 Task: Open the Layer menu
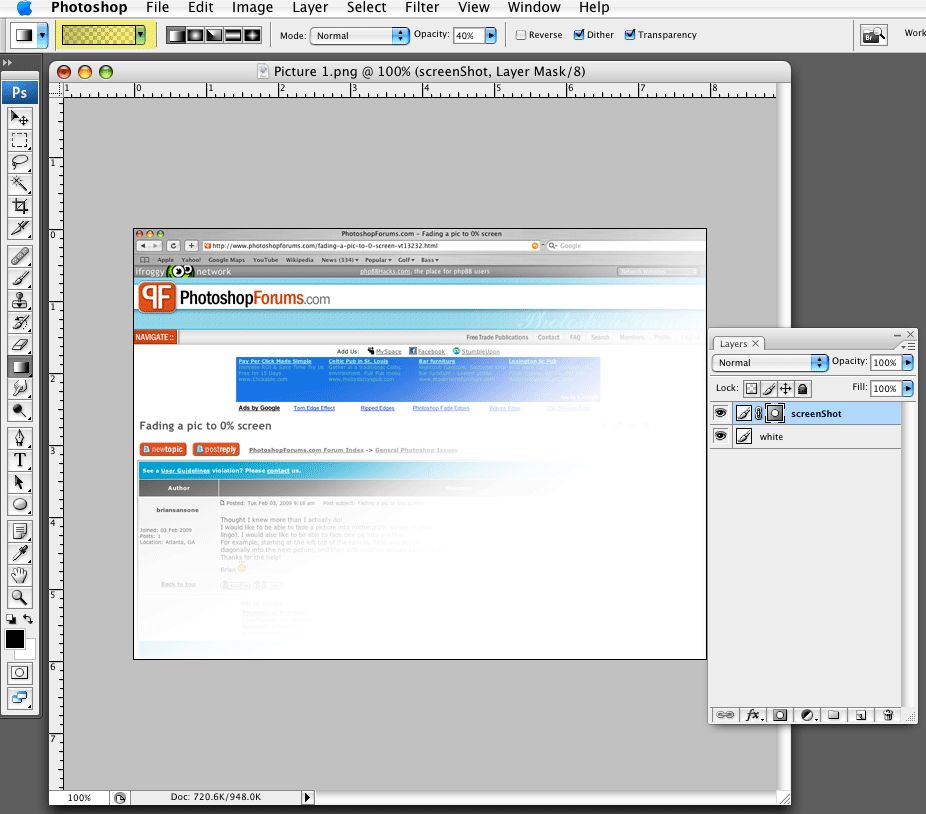(310, 8)
